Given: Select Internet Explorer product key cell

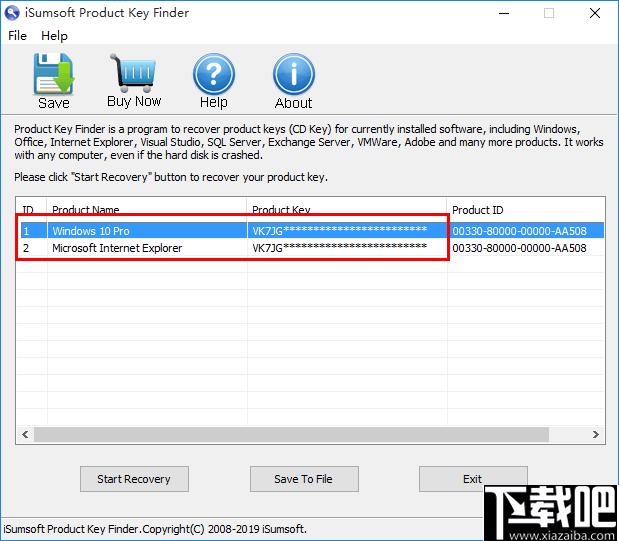Looking at the screenshot, I should 347,248.
